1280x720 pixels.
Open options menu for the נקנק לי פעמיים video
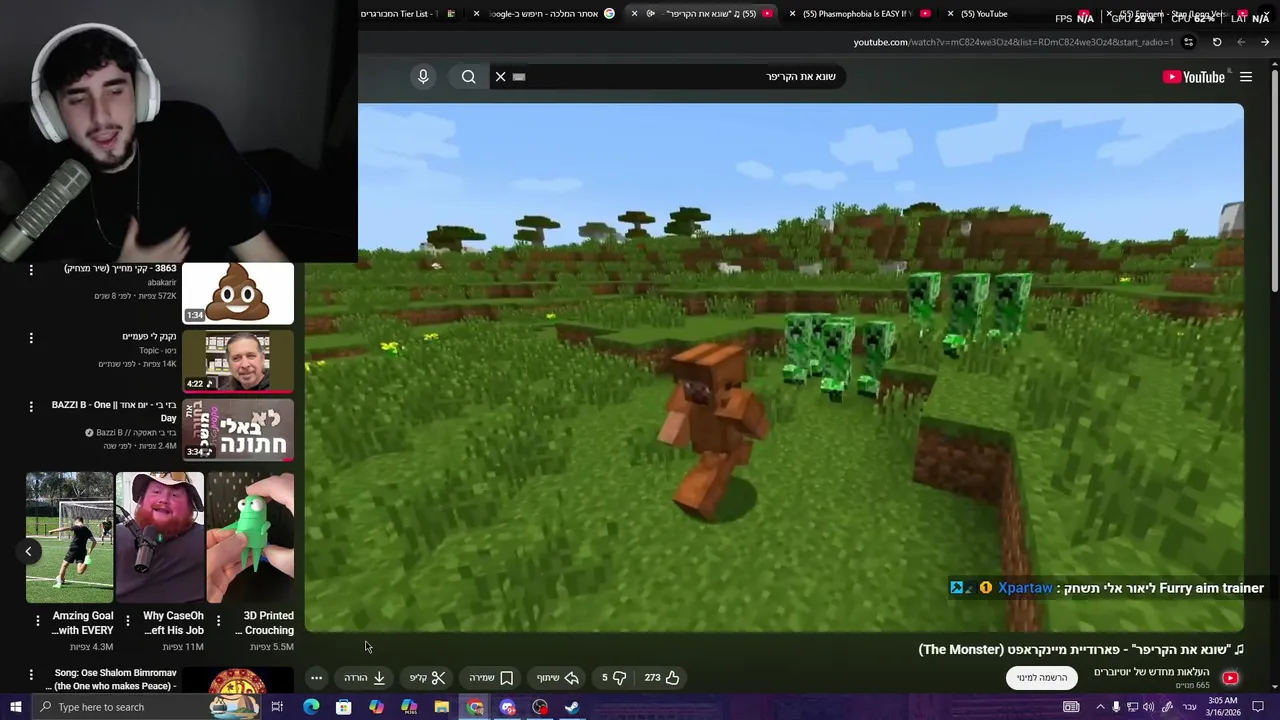(x=31, y=338)
